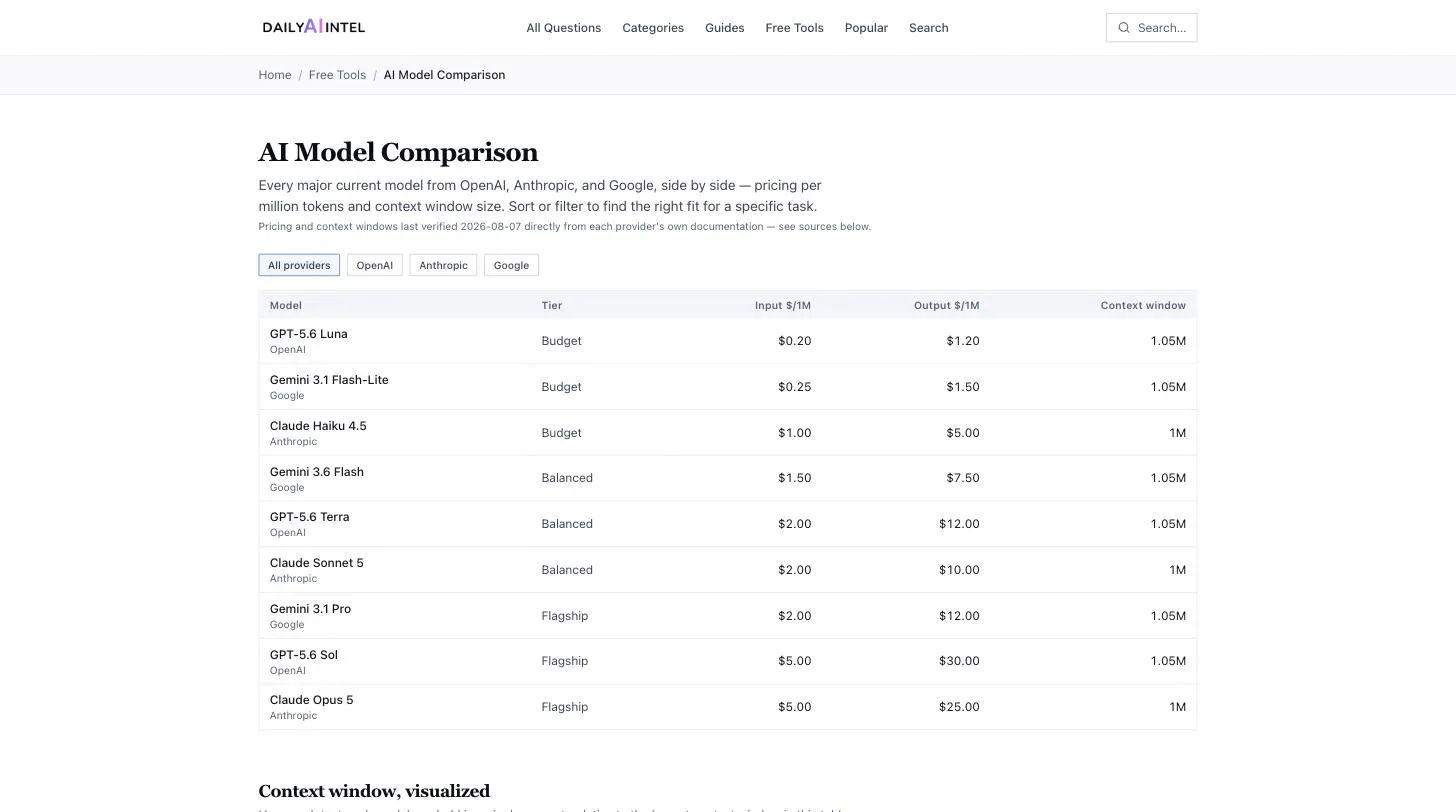Click the Budget tier for GPT-5.6 Luna

click(562, 341)
